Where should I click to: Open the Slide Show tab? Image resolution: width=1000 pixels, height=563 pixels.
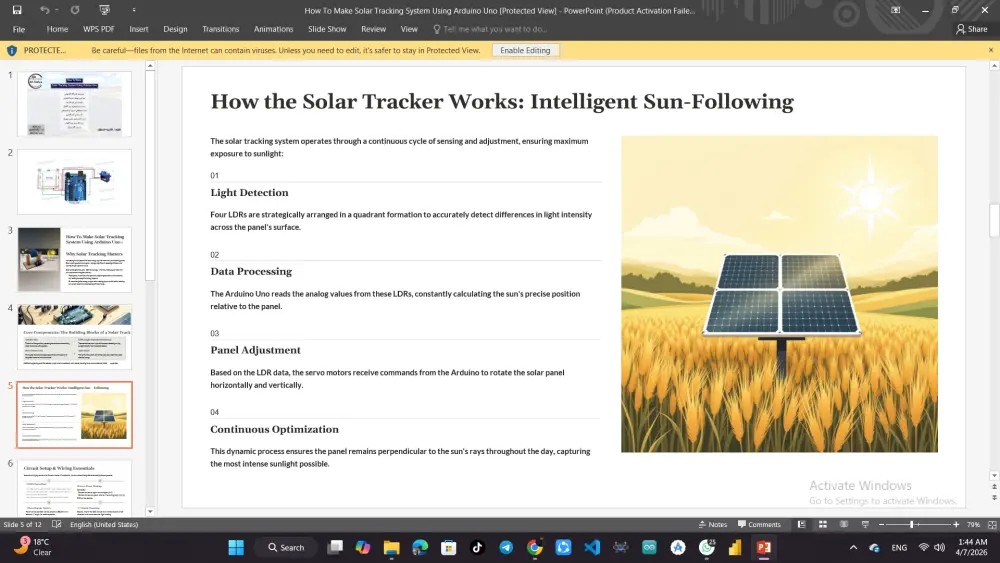coord(327,29)
